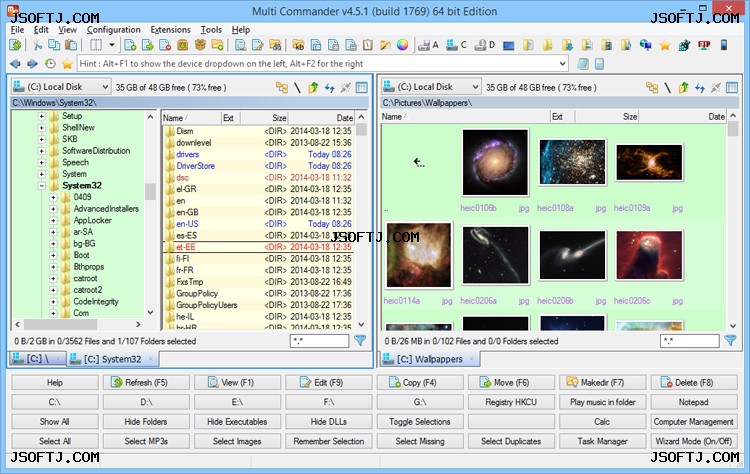Click the Select Duplicates button
The width and height of the screenshot is (750, 474).
point(511,441)
